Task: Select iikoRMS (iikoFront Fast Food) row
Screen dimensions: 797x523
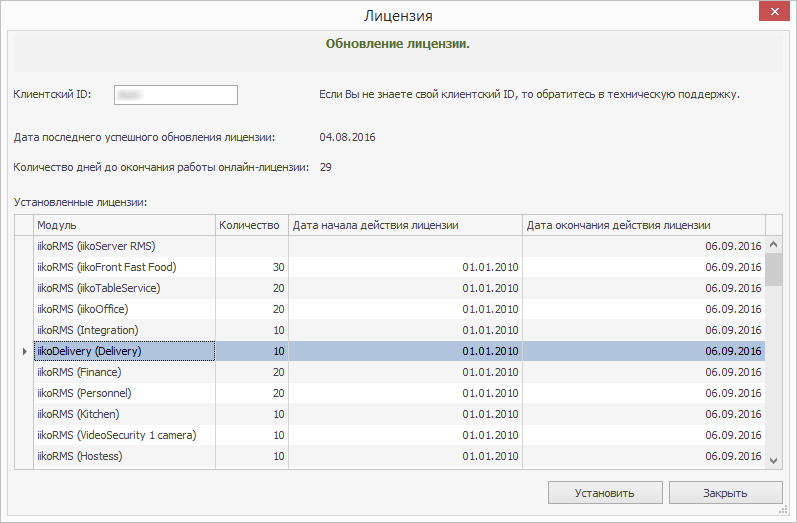Action: [123, 267]
